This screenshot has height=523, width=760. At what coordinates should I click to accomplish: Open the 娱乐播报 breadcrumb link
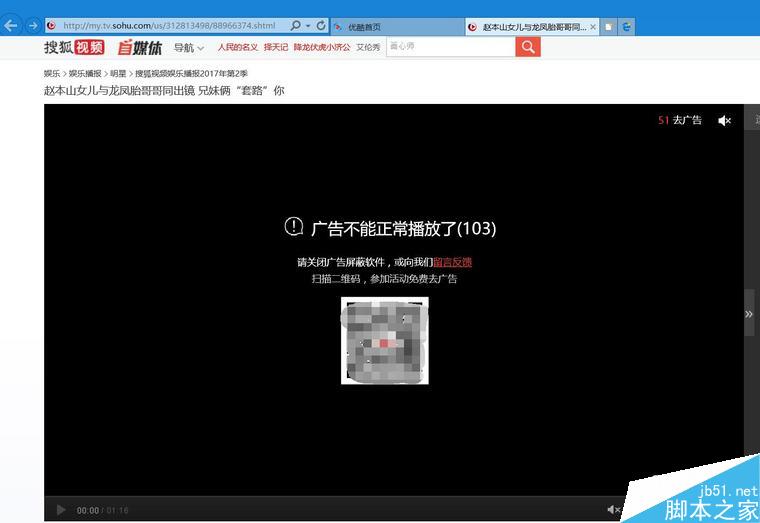[x=85, y=73]
